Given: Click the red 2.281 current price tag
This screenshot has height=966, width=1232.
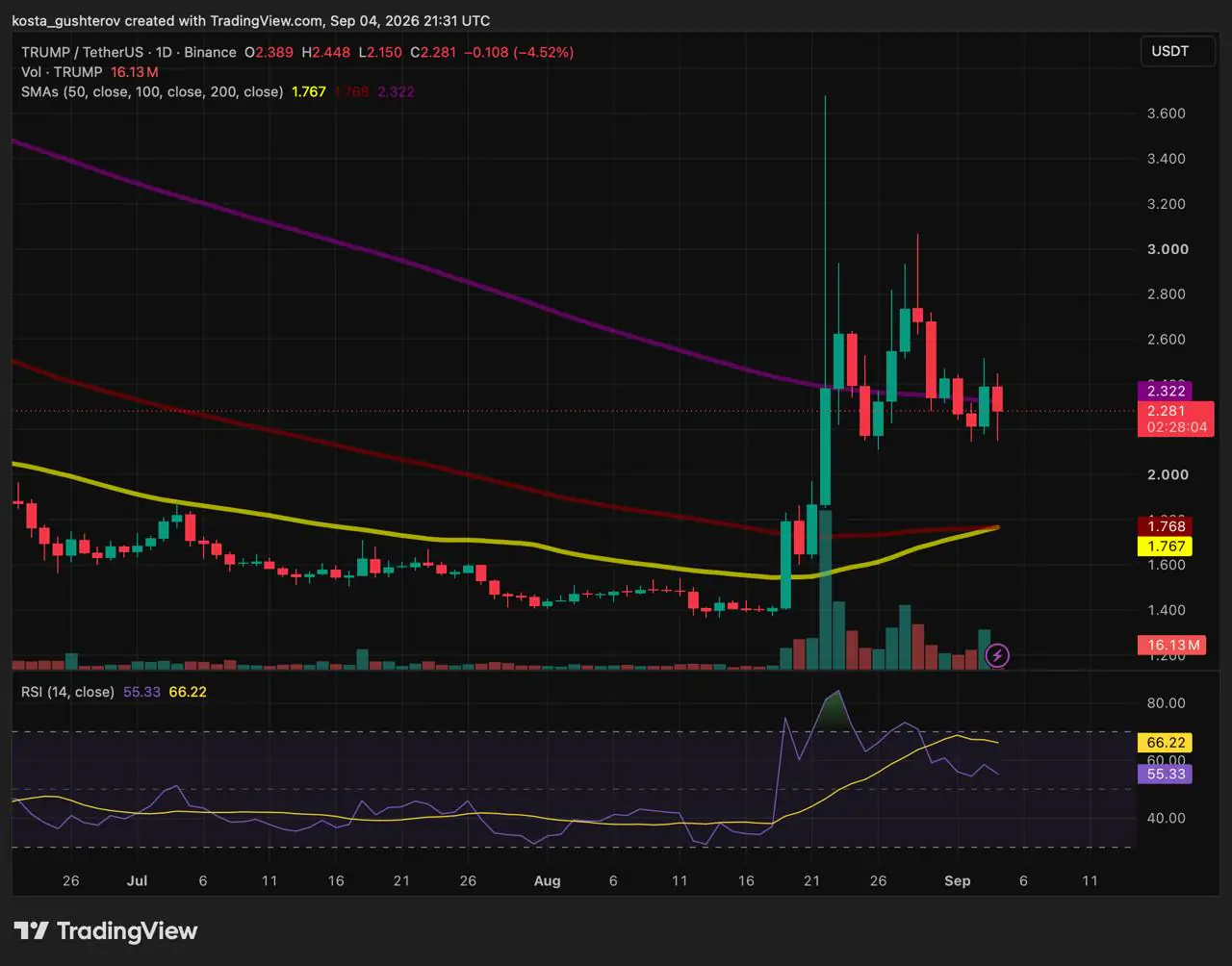Looking at the screenshot, I should point(1165,411).
